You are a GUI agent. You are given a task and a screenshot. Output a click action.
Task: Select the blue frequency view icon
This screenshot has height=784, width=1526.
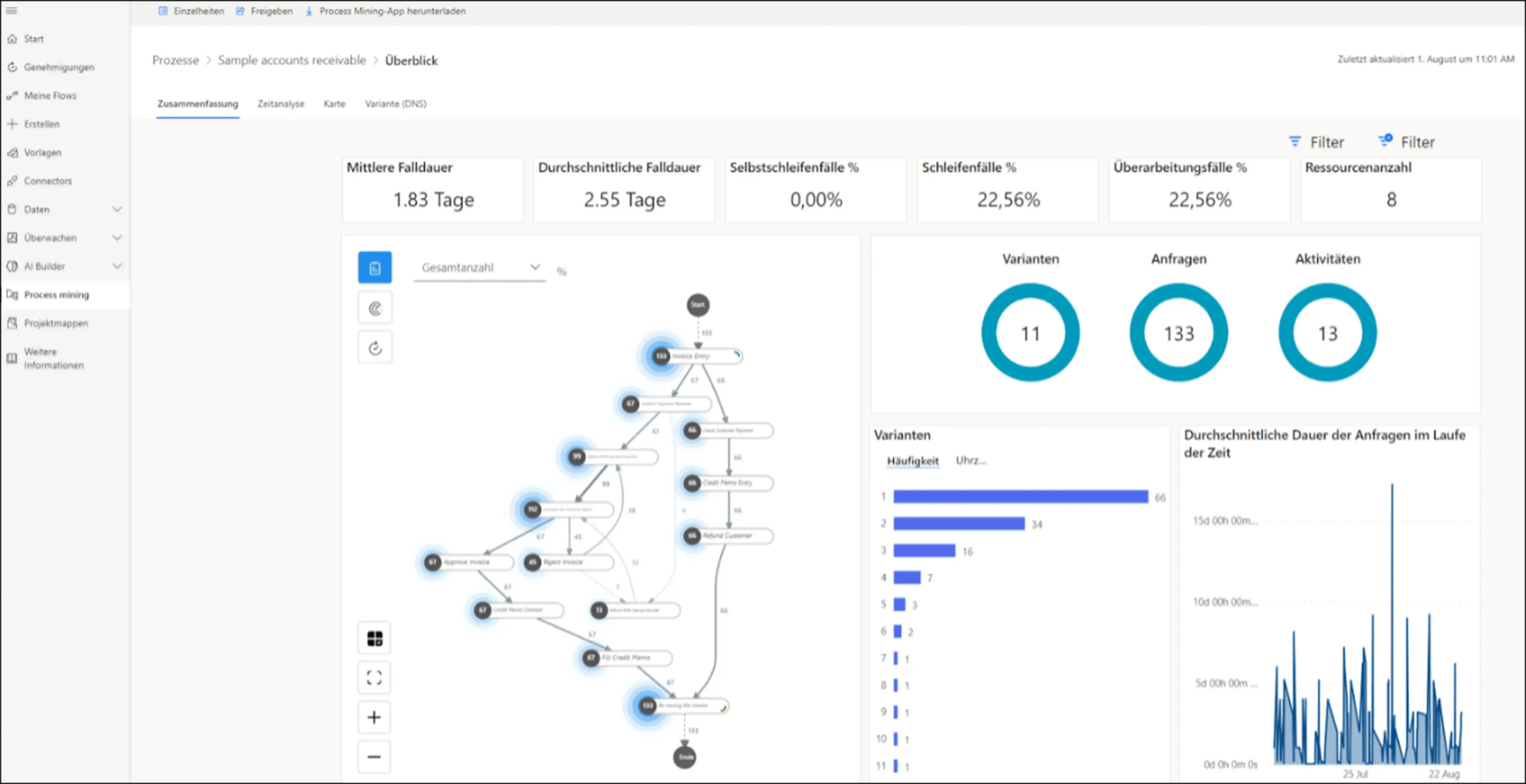click(x=374, y=268)
